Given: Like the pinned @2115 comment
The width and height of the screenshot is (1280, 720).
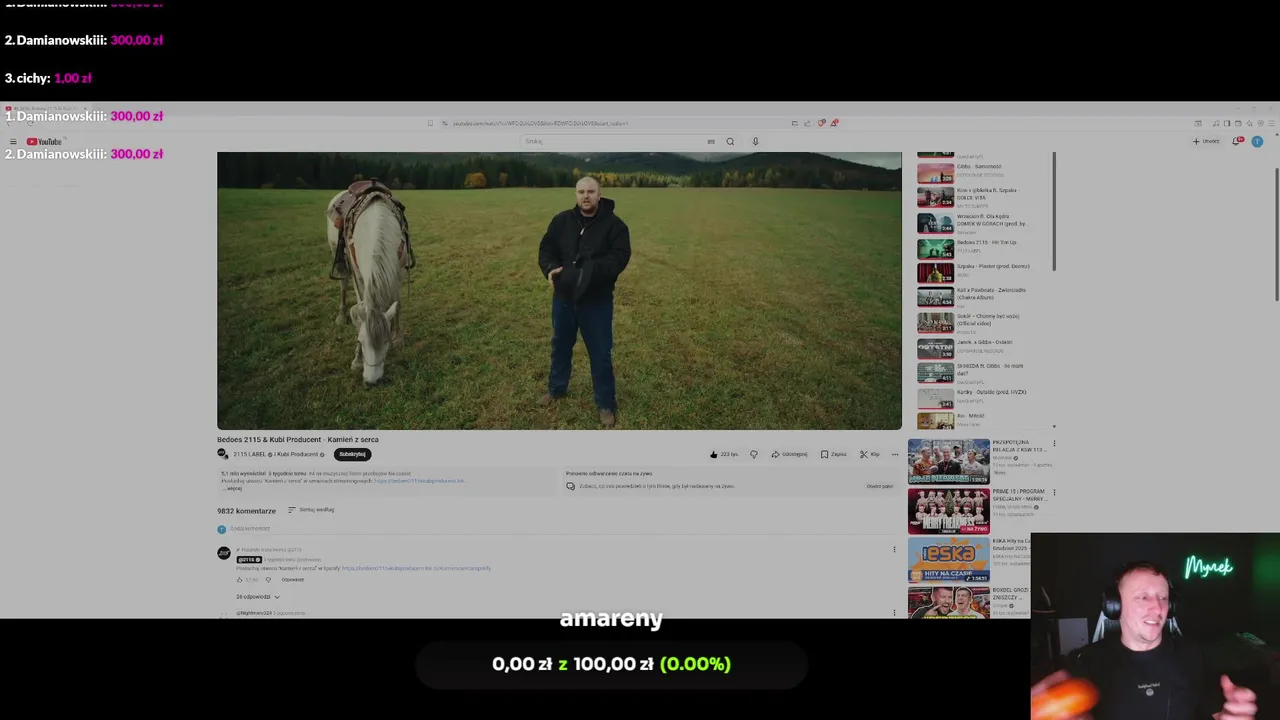Looking at the screenshot, I should (x=239, y=580).
